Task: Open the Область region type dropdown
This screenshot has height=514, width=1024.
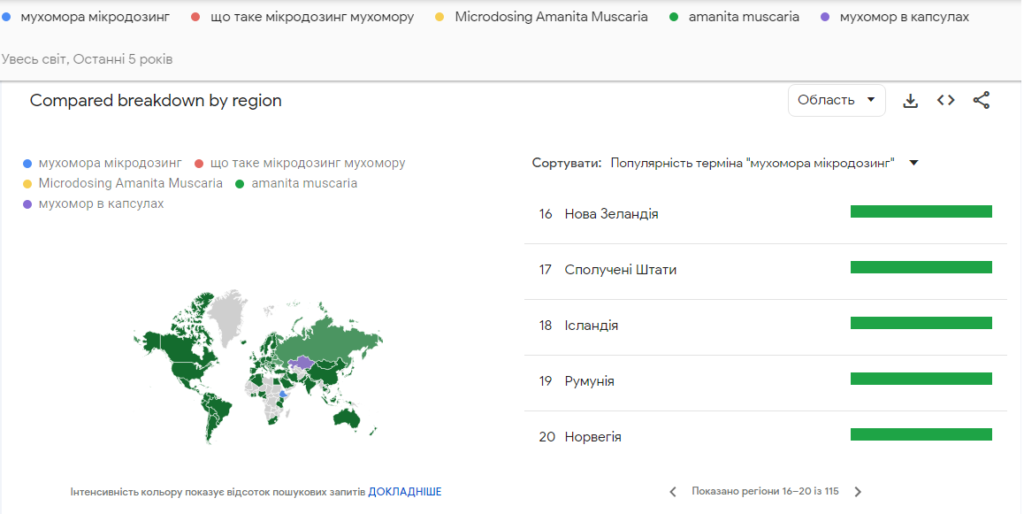Action: point(836,100)
